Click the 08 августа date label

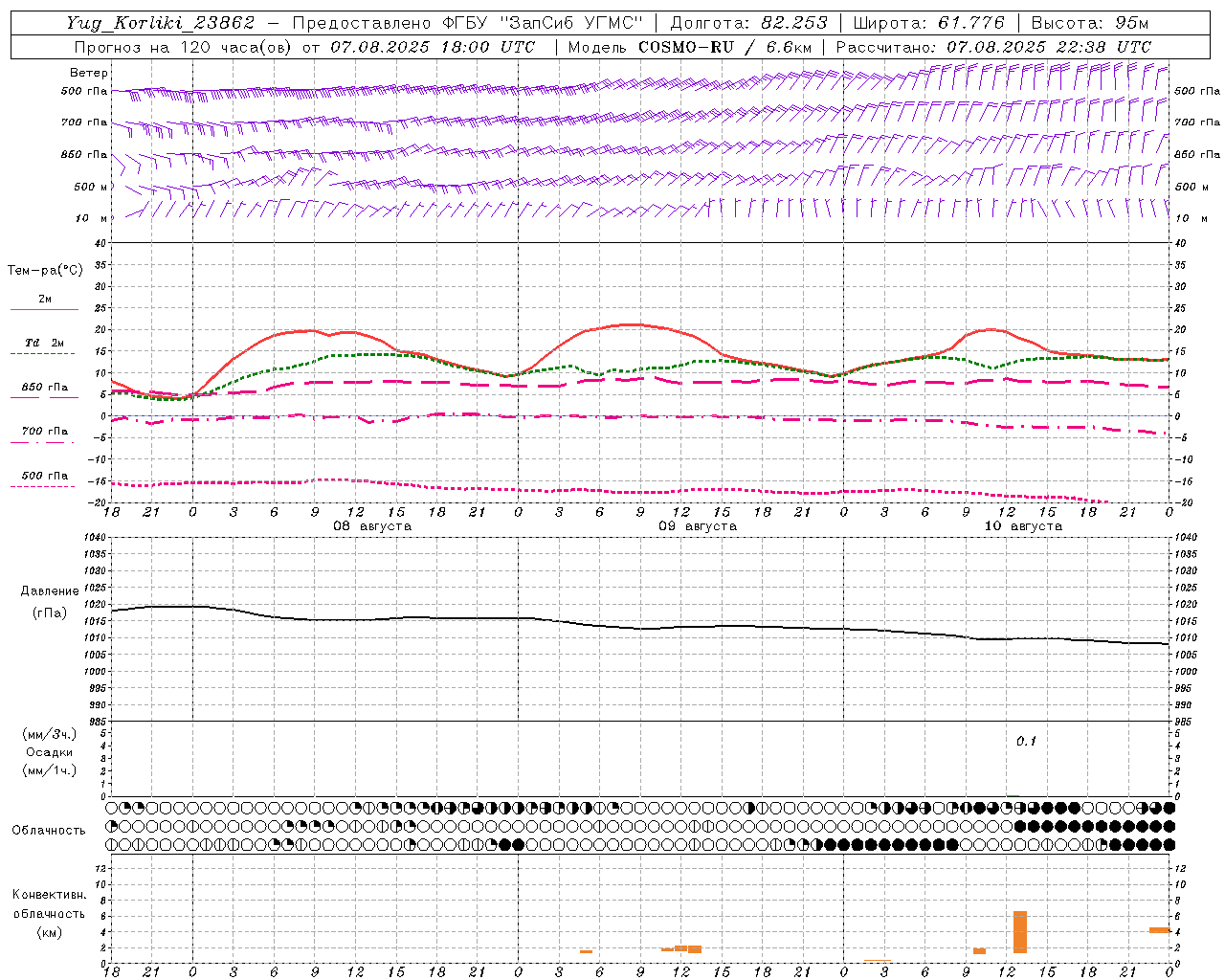click(x=372, y=526)
